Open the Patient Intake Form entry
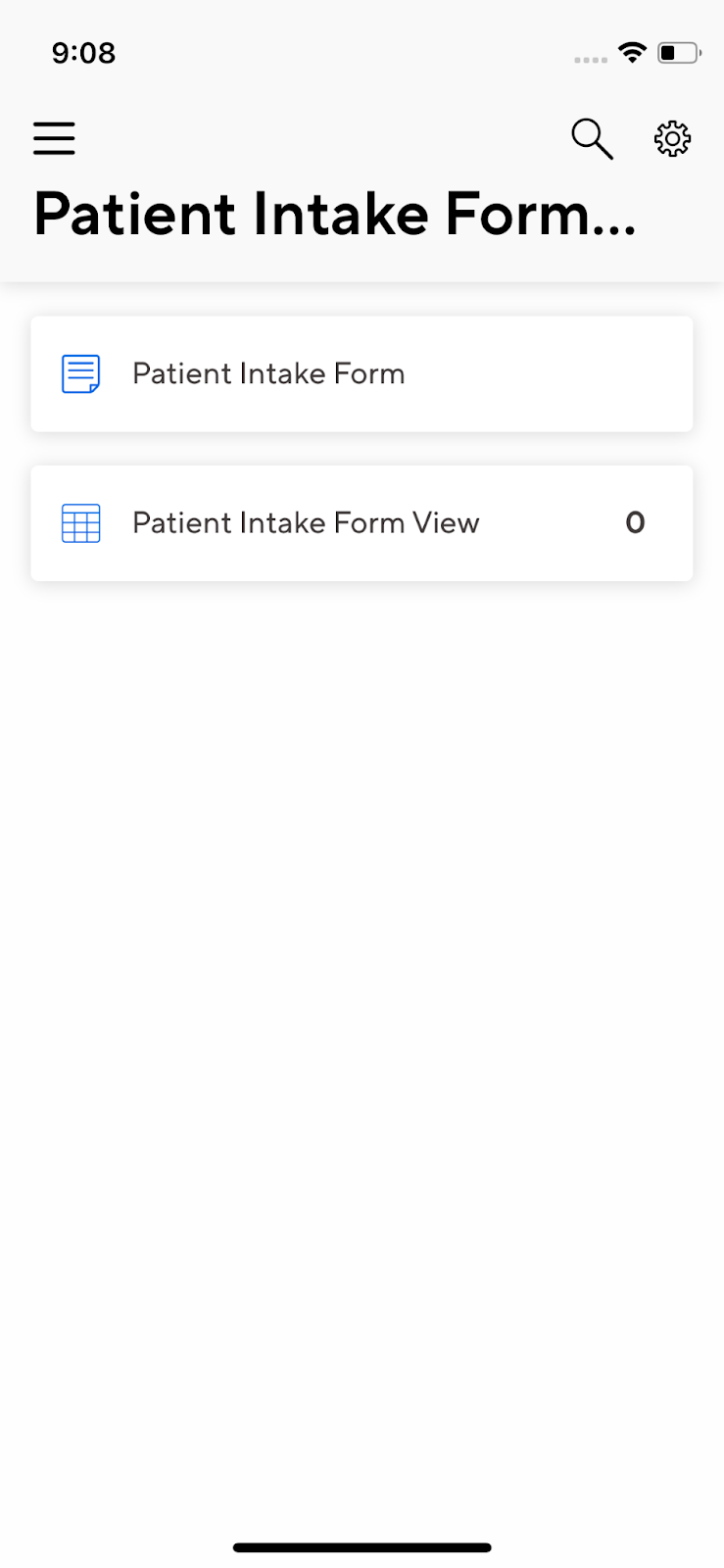724x1568 pixels. pyautogui.click(x=362, y=373)
